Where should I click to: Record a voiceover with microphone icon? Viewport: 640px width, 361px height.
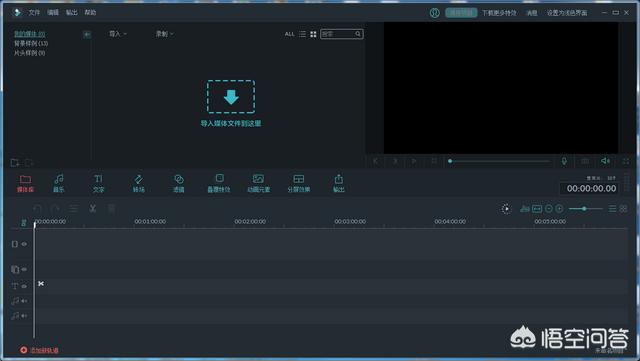(x=564, y=161)
